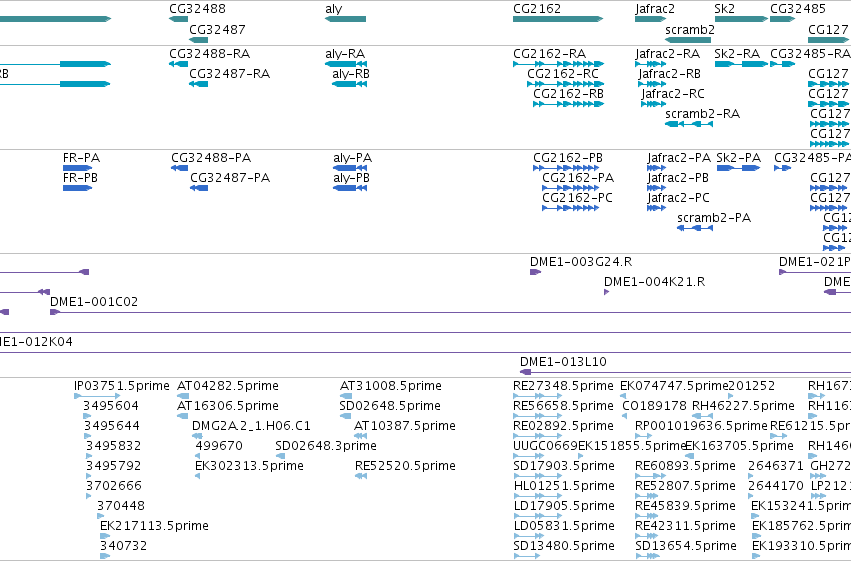Click protein CG2162-PB
The width and height of the screenshot is (851, 561).
(x=566, y=168)
